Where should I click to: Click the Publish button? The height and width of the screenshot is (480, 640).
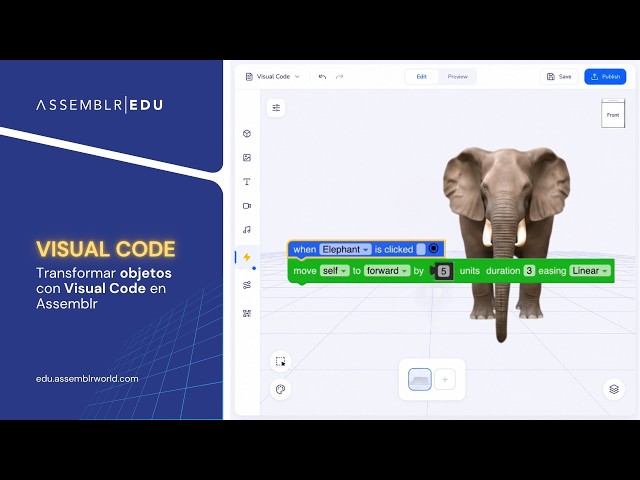(x=605, y=76)
